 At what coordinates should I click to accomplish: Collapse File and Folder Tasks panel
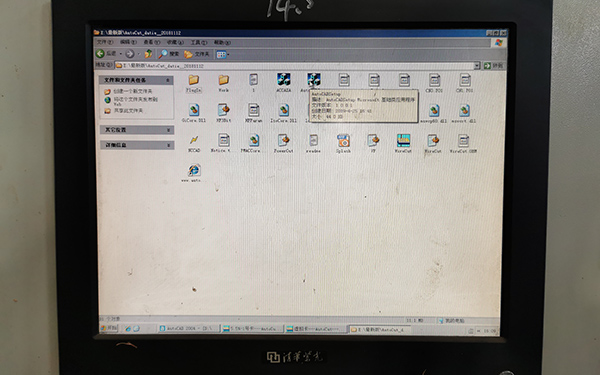tap(168, 80)
